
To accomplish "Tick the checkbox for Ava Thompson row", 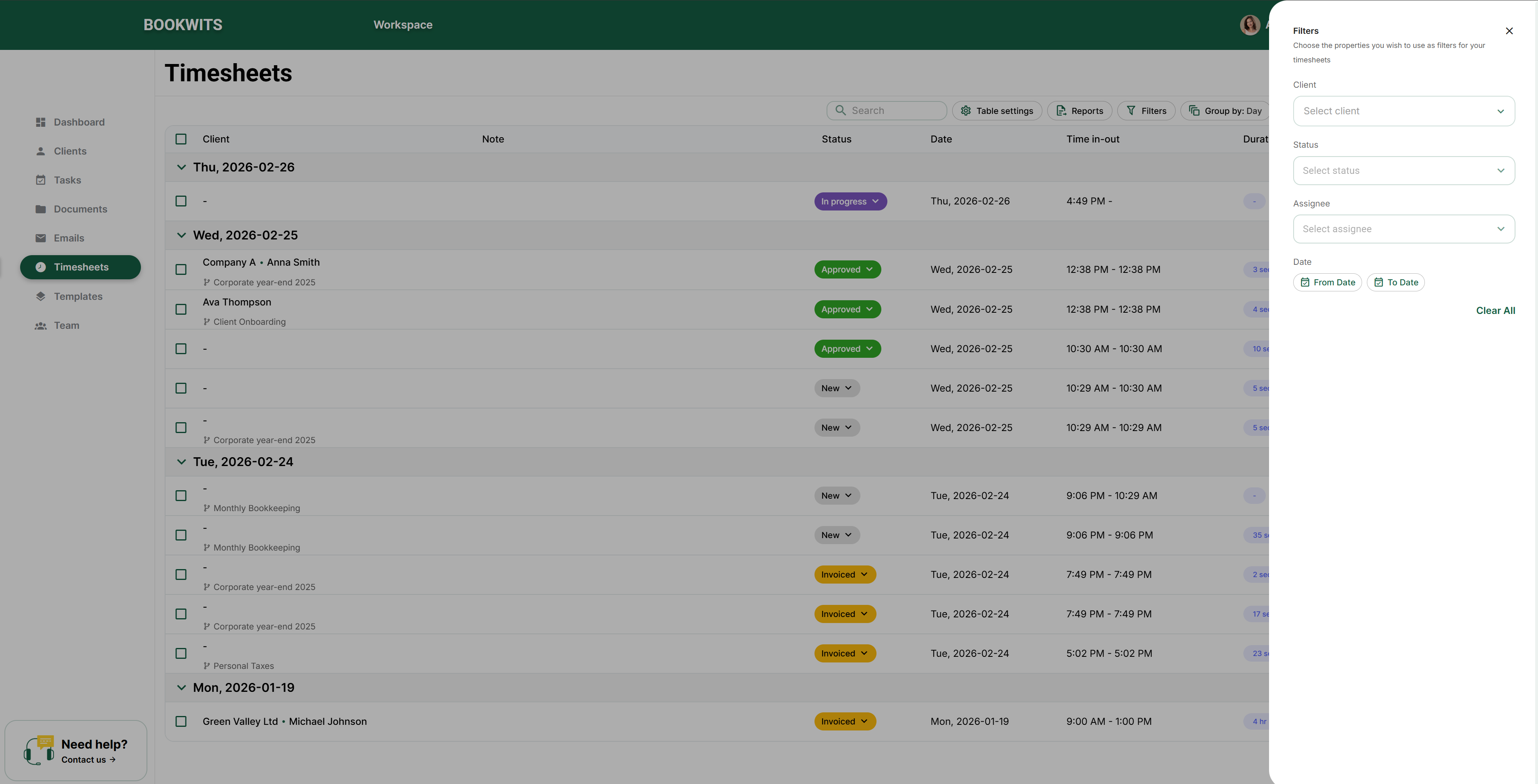I will coord(181,309).
